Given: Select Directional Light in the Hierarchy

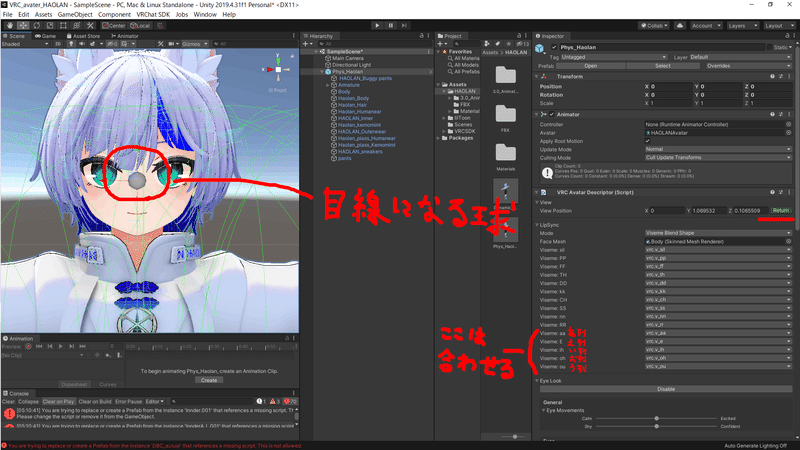Looking at the screenshot, I should [x=351, y=65].
